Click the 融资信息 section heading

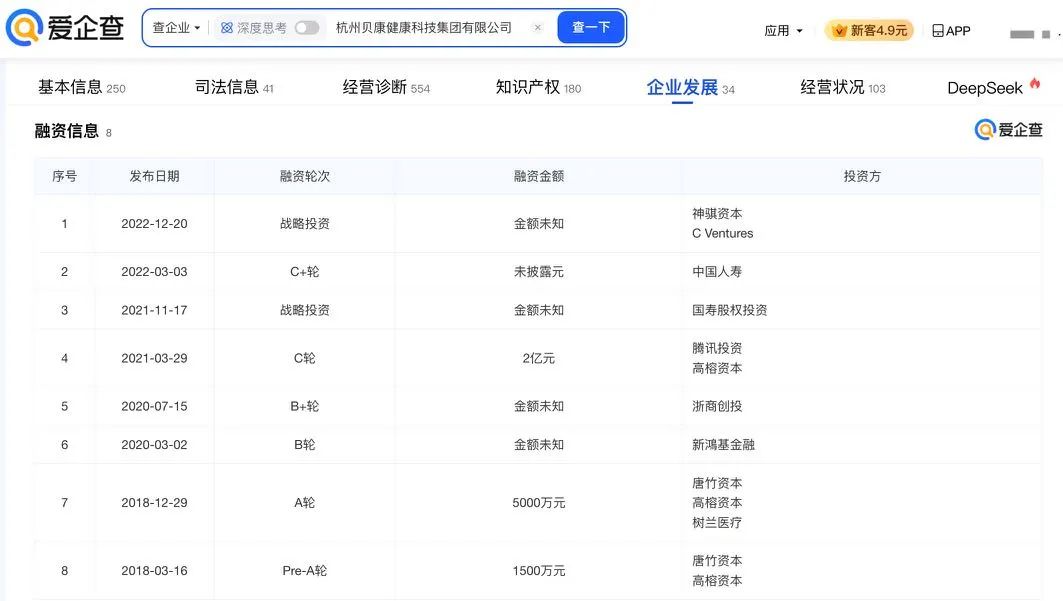point(66,131)
